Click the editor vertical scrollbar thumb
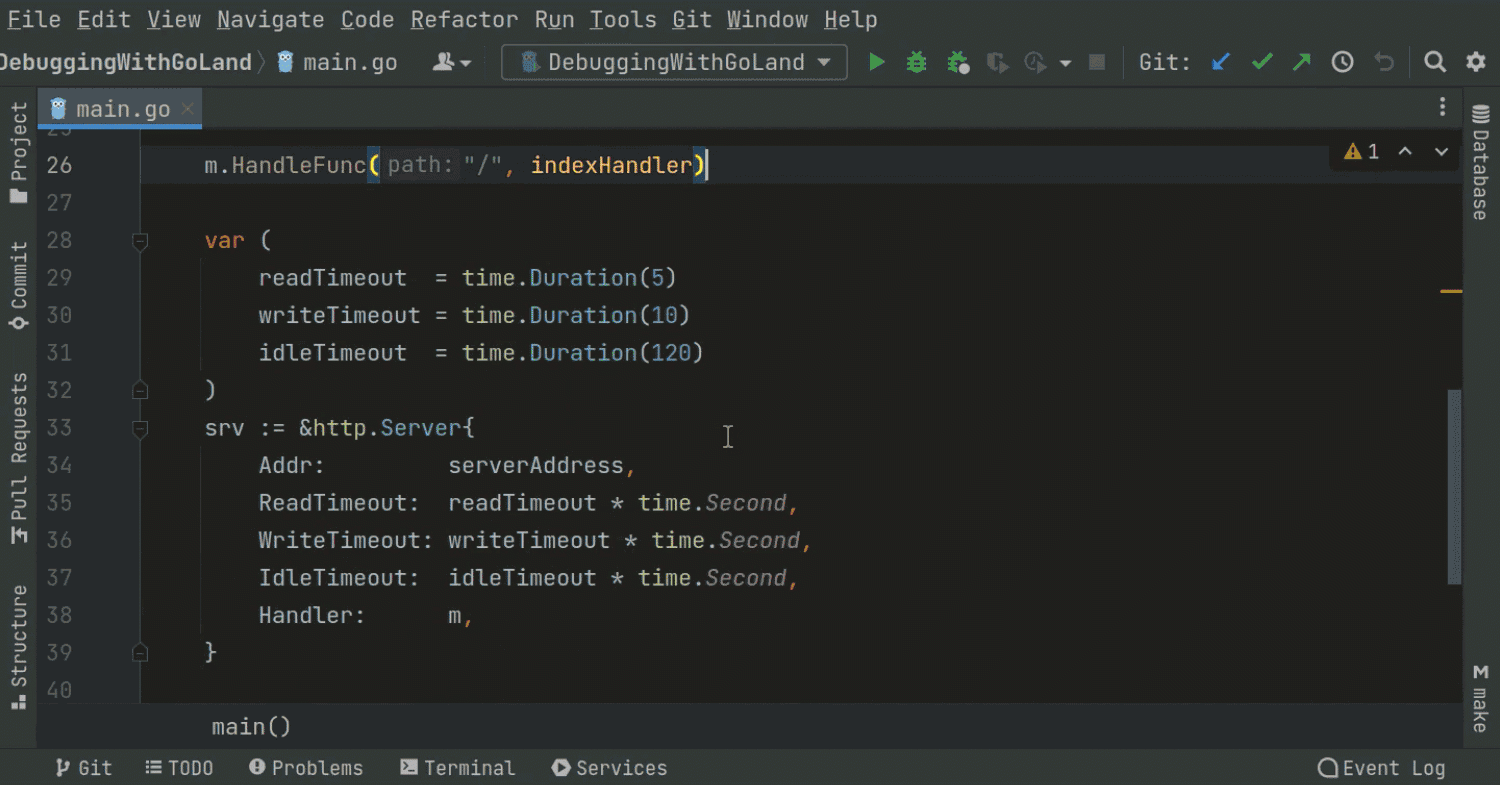 tap(1454, 486)
